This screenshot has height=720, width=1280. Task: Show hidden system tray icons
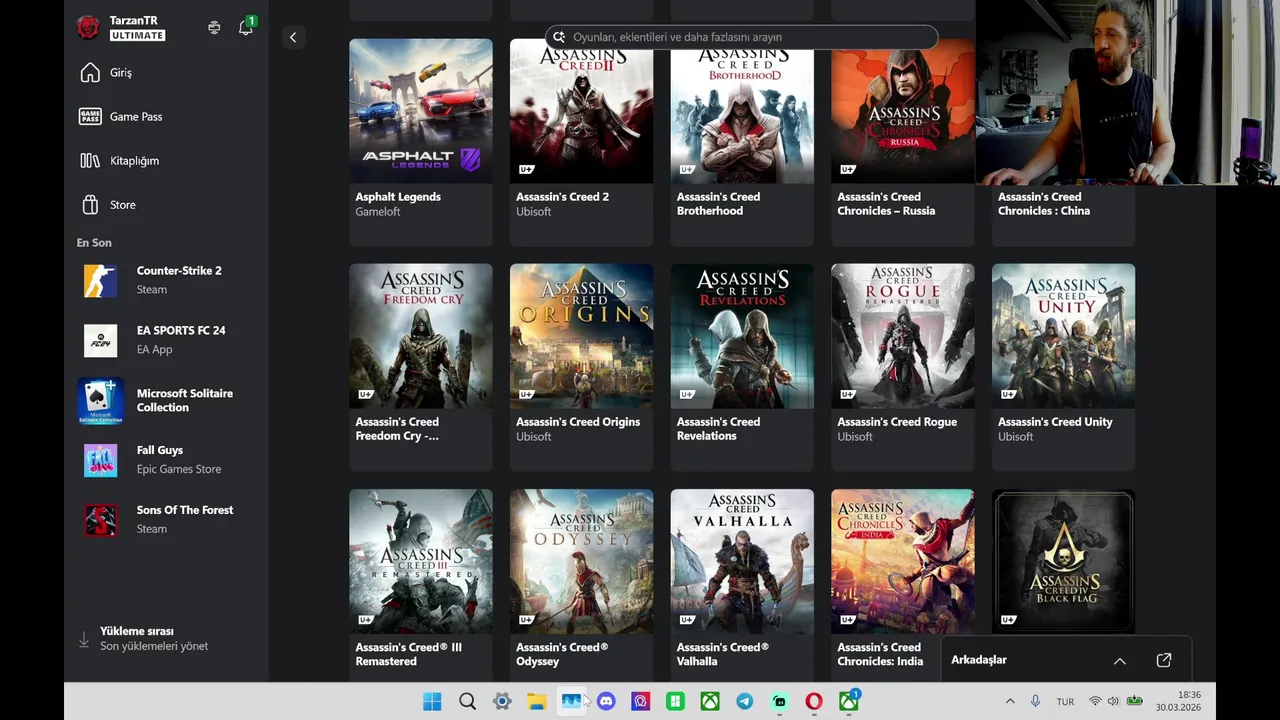1010,702
